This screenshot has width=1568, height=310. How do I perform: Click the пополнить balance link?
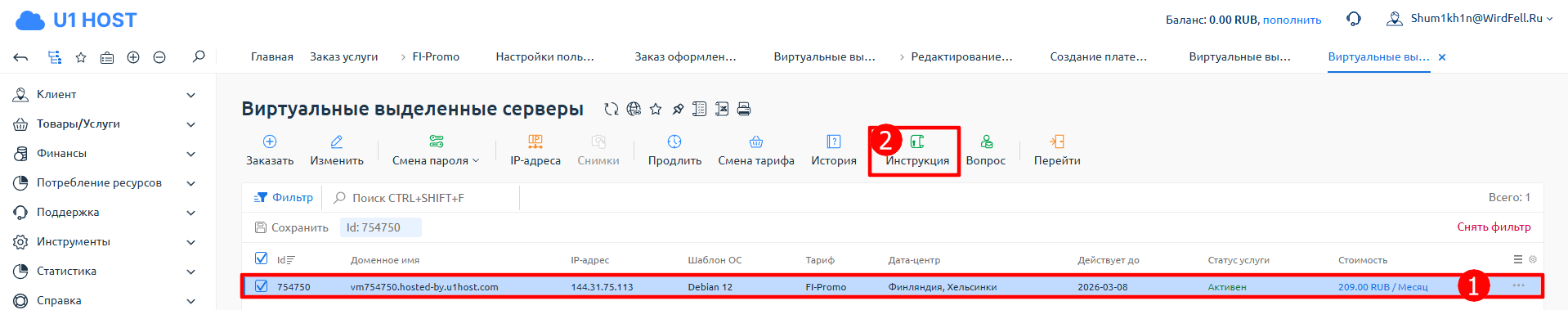pyautogui.click(x=1292, y=20)
